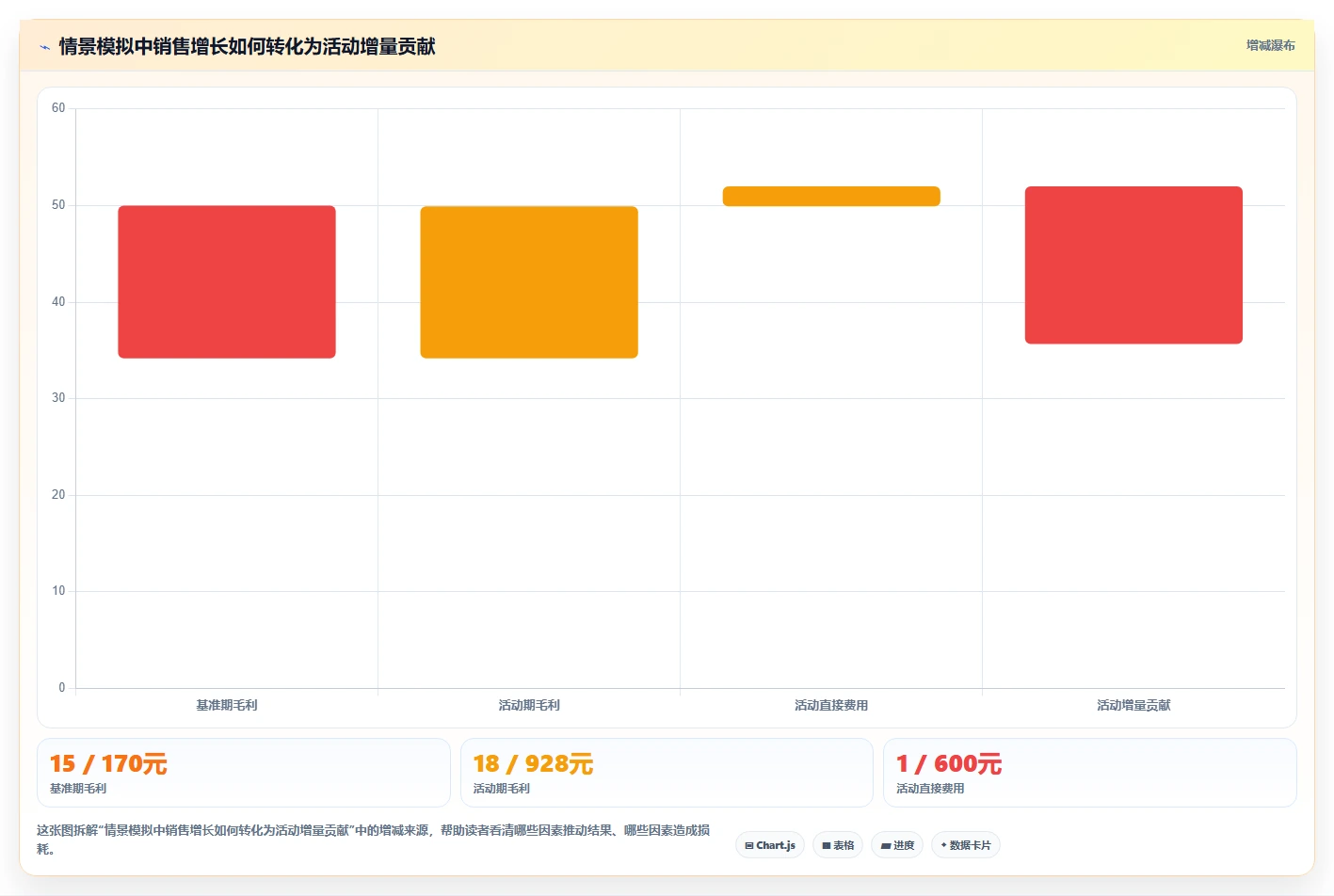This screenshot has height=896, width=1334.
Task: Click the red 基准期毛利 bar
Action: [227, 281]
